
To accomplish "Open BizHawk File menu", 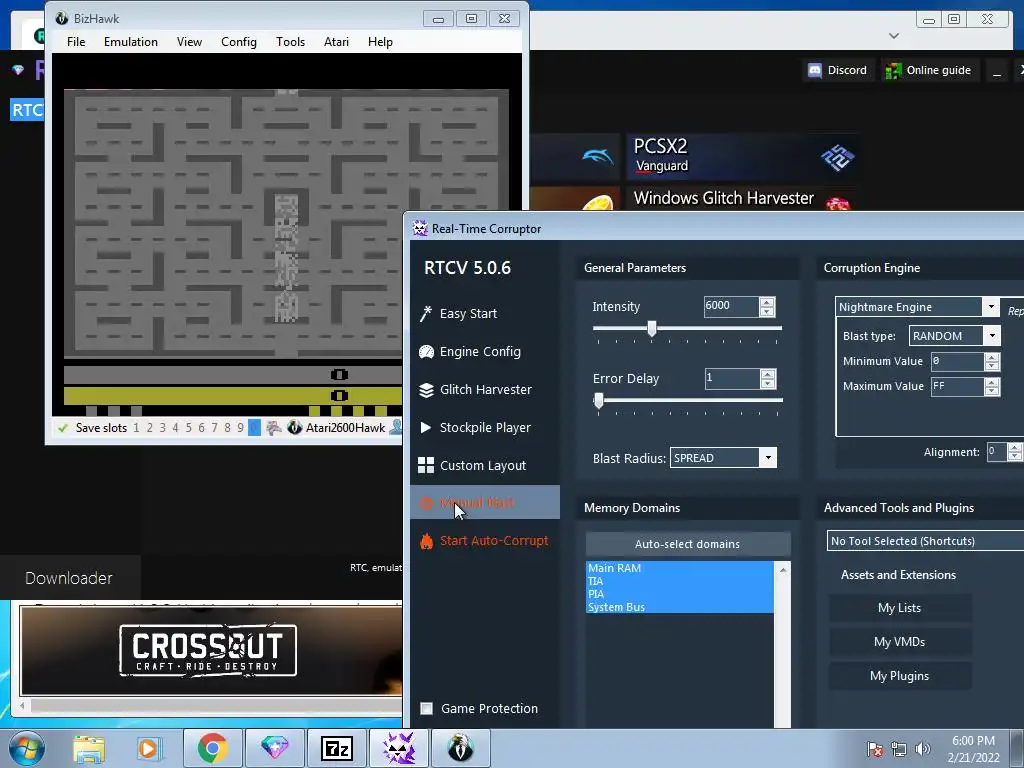I will [76, 42].
